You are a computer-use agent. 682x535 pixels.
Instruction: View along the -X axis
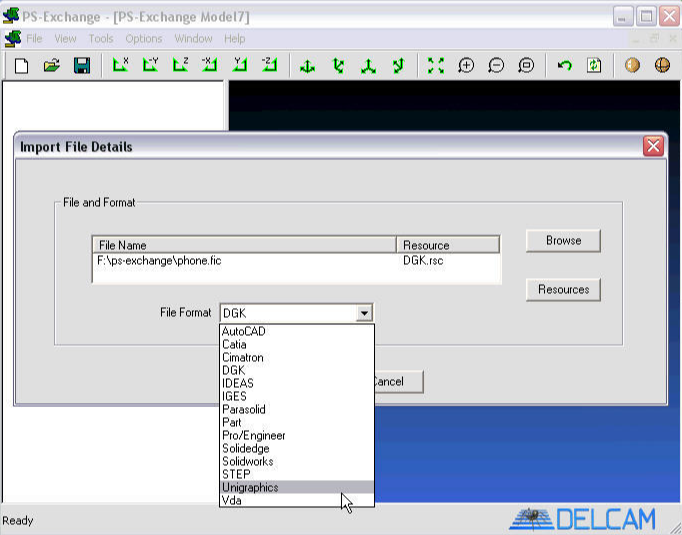[210, 65]
